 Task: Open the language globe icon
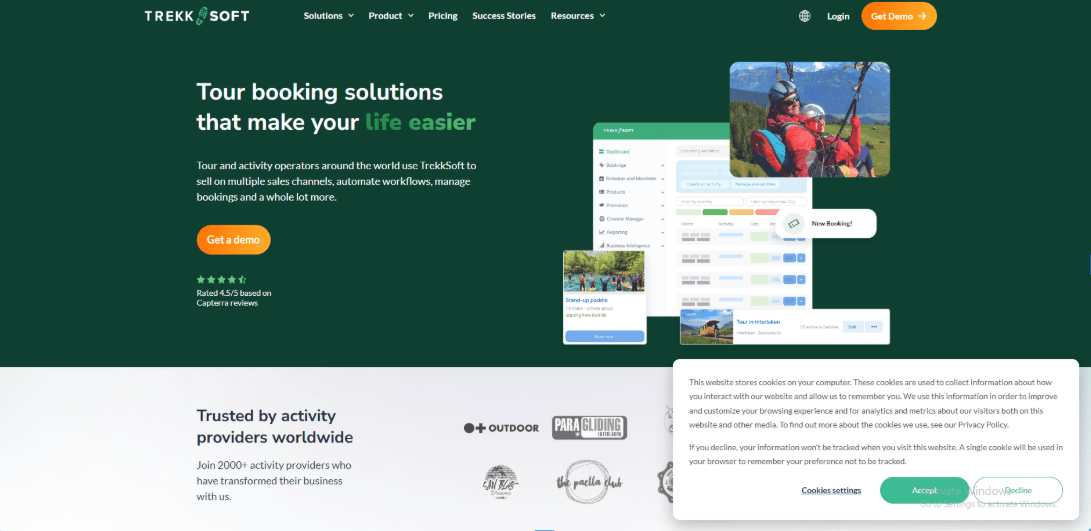point(804,16)
